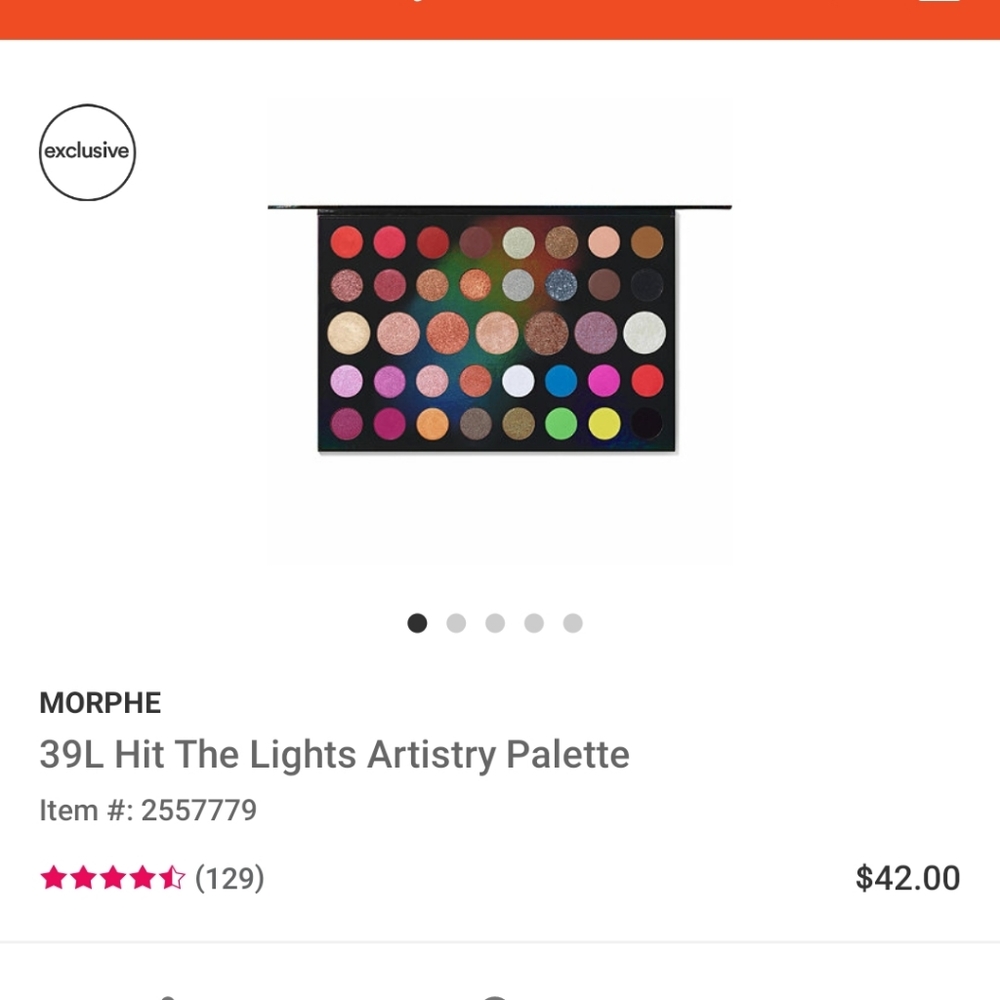The width and height of the screenshot is (1000, 1000).
Task: Click the MORPHE brand name
Action: [x=99, y=703]
